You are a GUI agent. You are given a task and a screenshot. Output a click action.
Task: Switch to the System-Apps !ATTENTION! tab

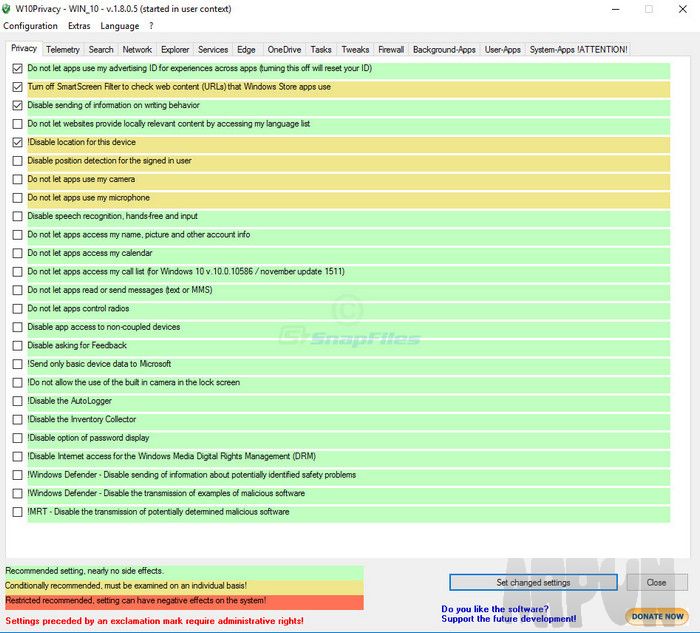(x=579, y=50)
